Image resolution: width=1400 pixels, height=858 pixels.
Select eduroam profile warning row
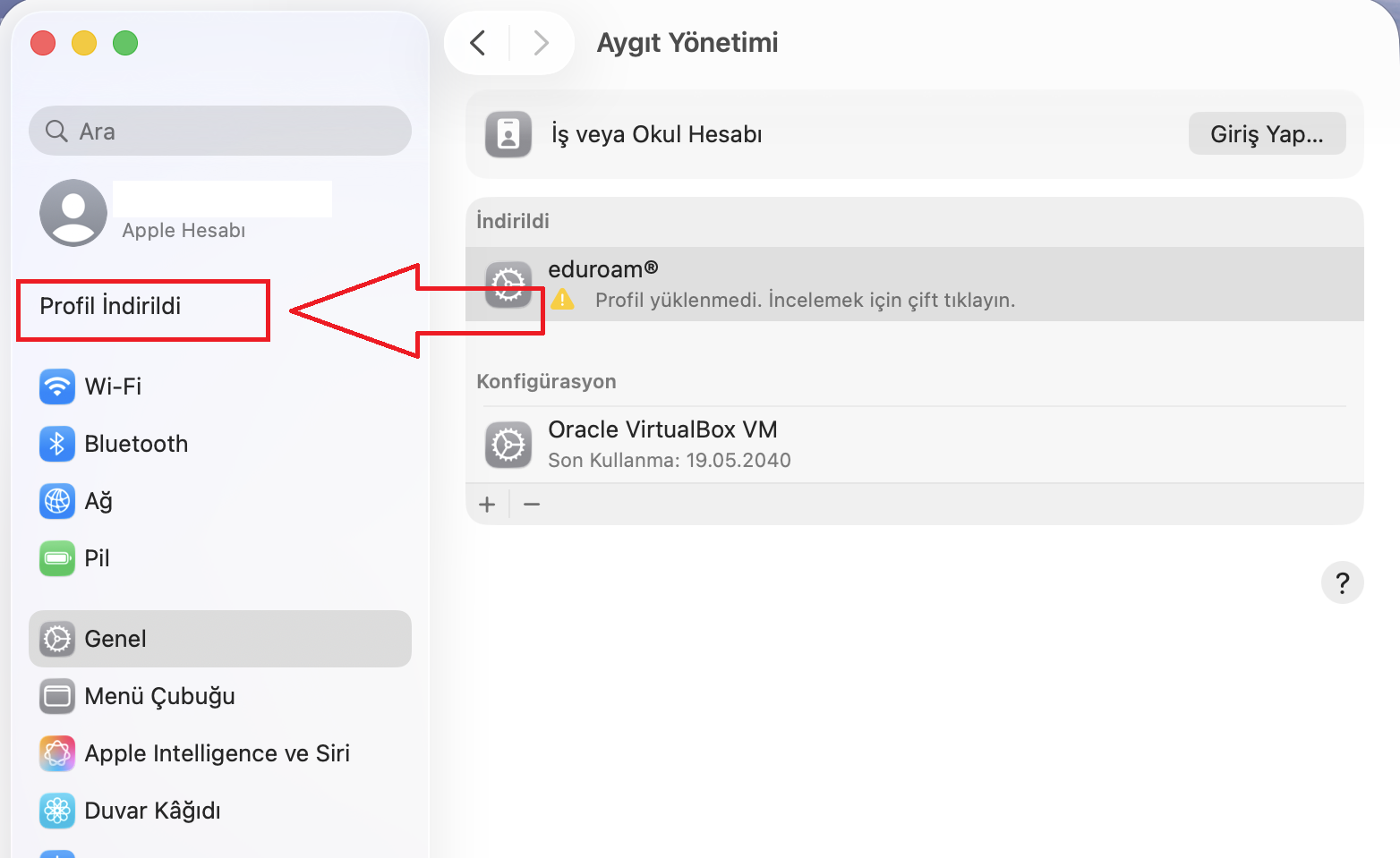tap(804, 285)
